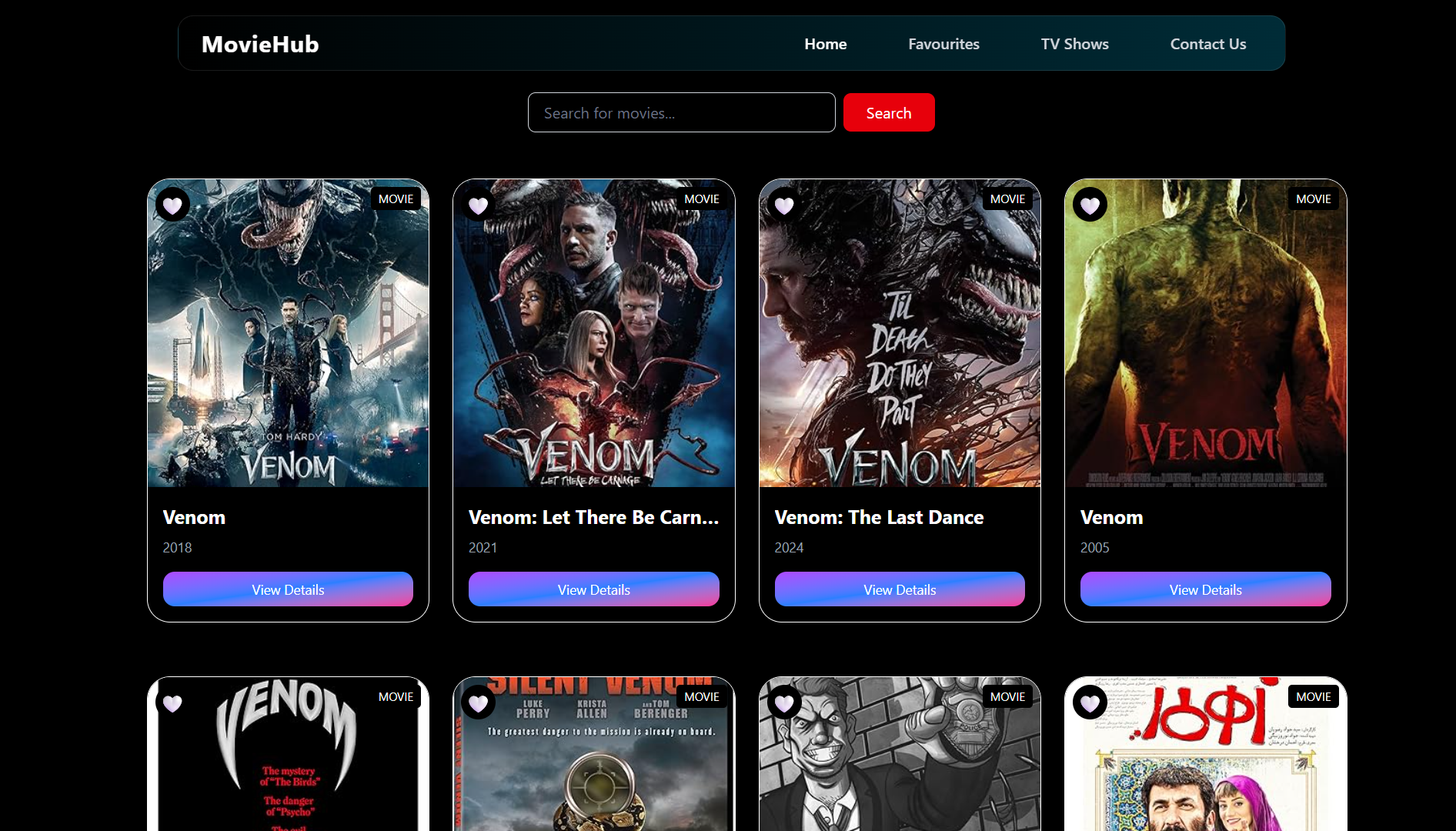Click MOVIE badge on Let There Be Carnage card
Screen dimensions: 1456x831
[x=702, y=199]
